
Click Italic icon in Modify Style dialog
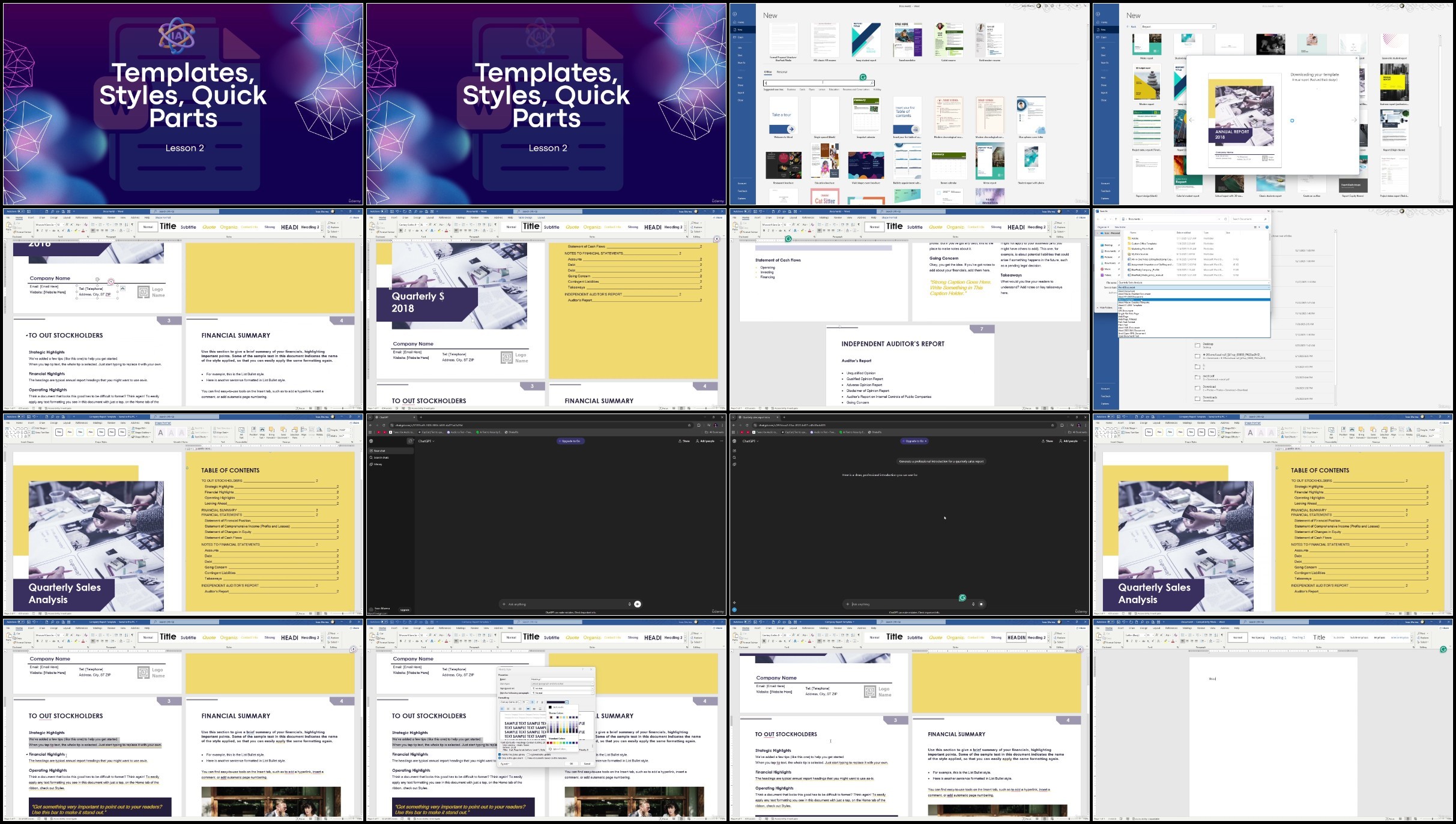537,702
